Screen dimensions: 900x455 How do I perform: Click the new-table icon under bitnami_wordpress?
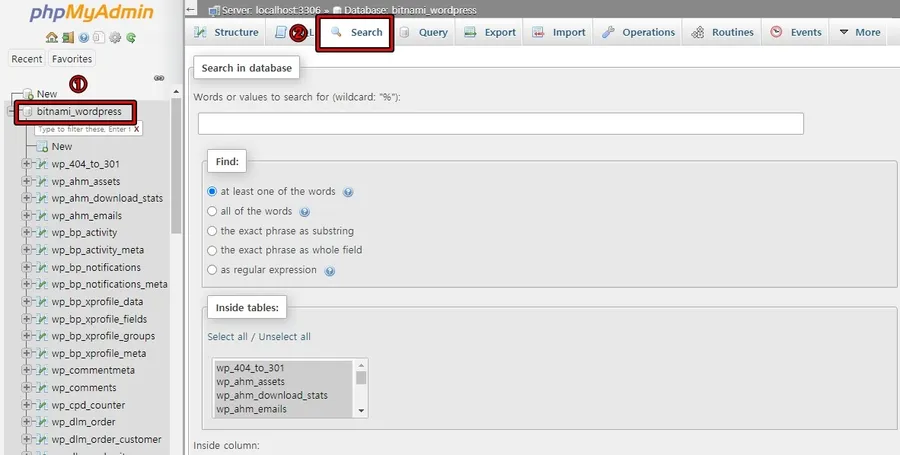tap(42, 147)
